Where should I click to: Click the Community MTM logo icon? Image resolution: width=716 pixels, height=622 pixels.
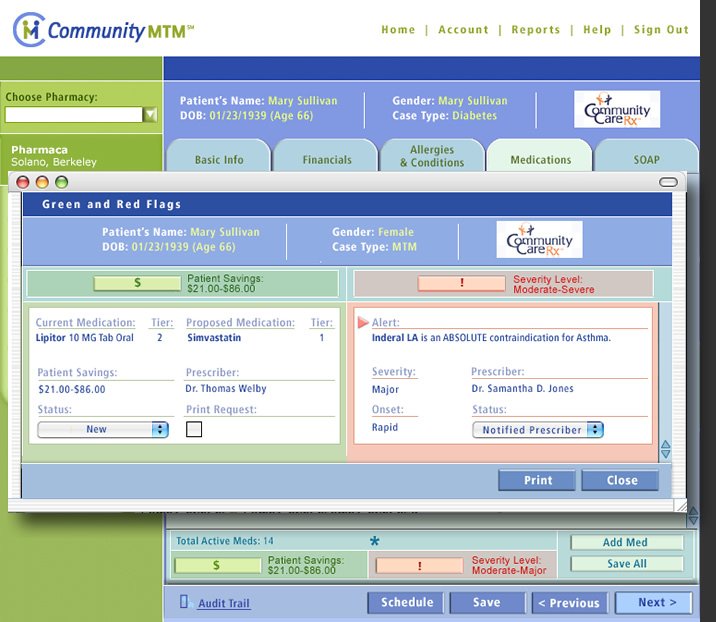click(x=29, y=30)
